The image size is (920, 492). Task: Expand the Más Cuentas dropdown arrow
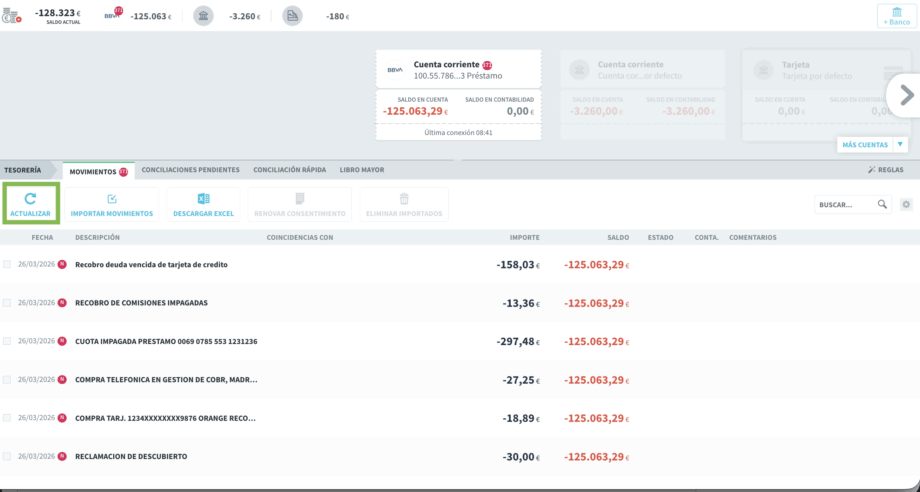pyautogui.click(x=901, y=145)
